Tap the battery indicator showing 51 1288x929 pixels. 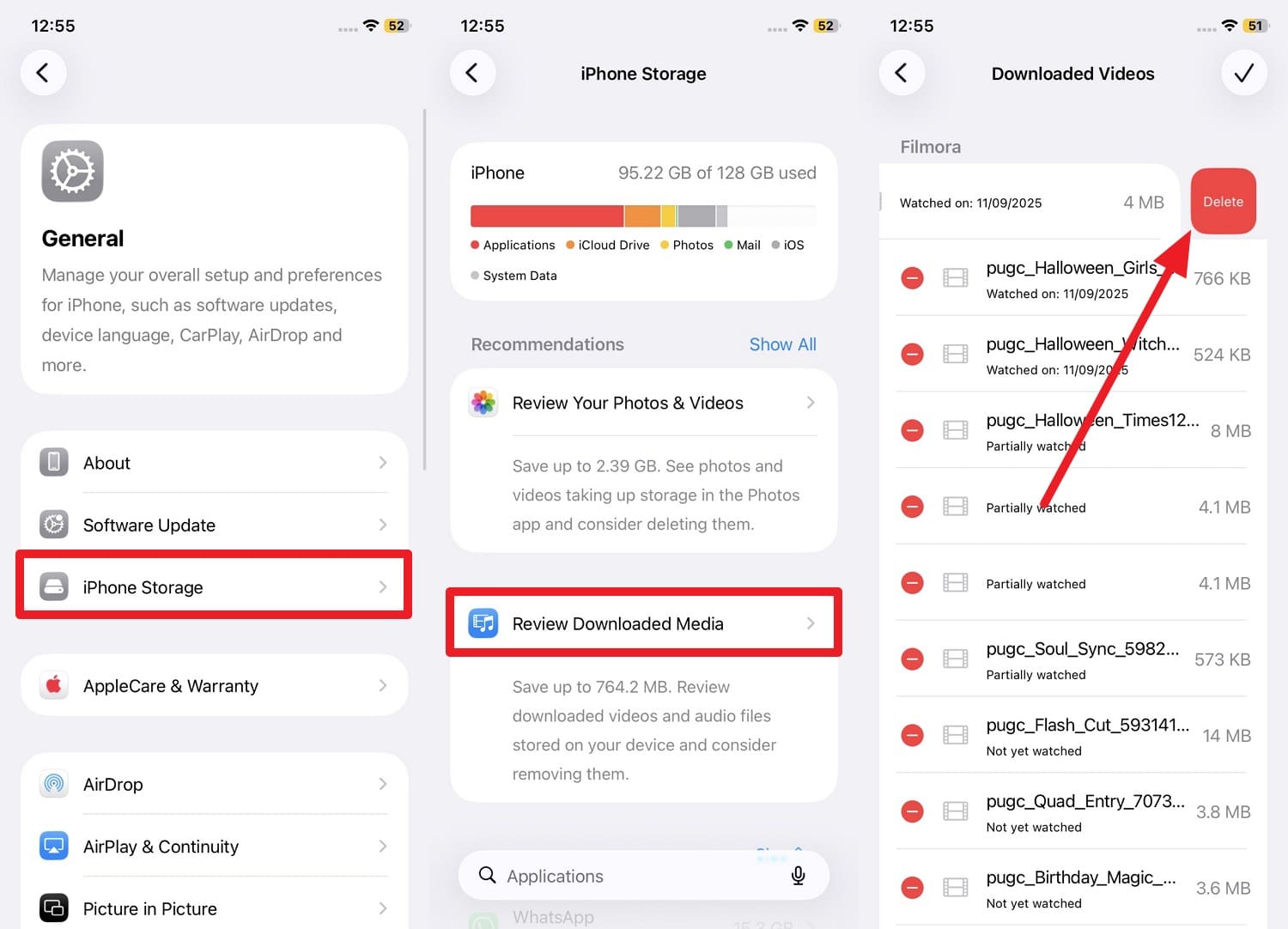coord(1255,26)
